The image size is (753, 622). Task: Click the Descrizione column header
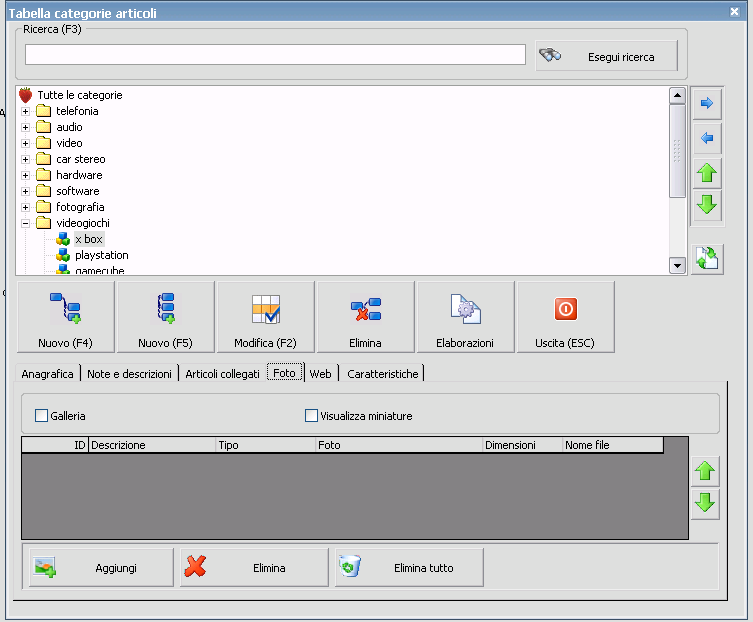click(x=152, y=445)
